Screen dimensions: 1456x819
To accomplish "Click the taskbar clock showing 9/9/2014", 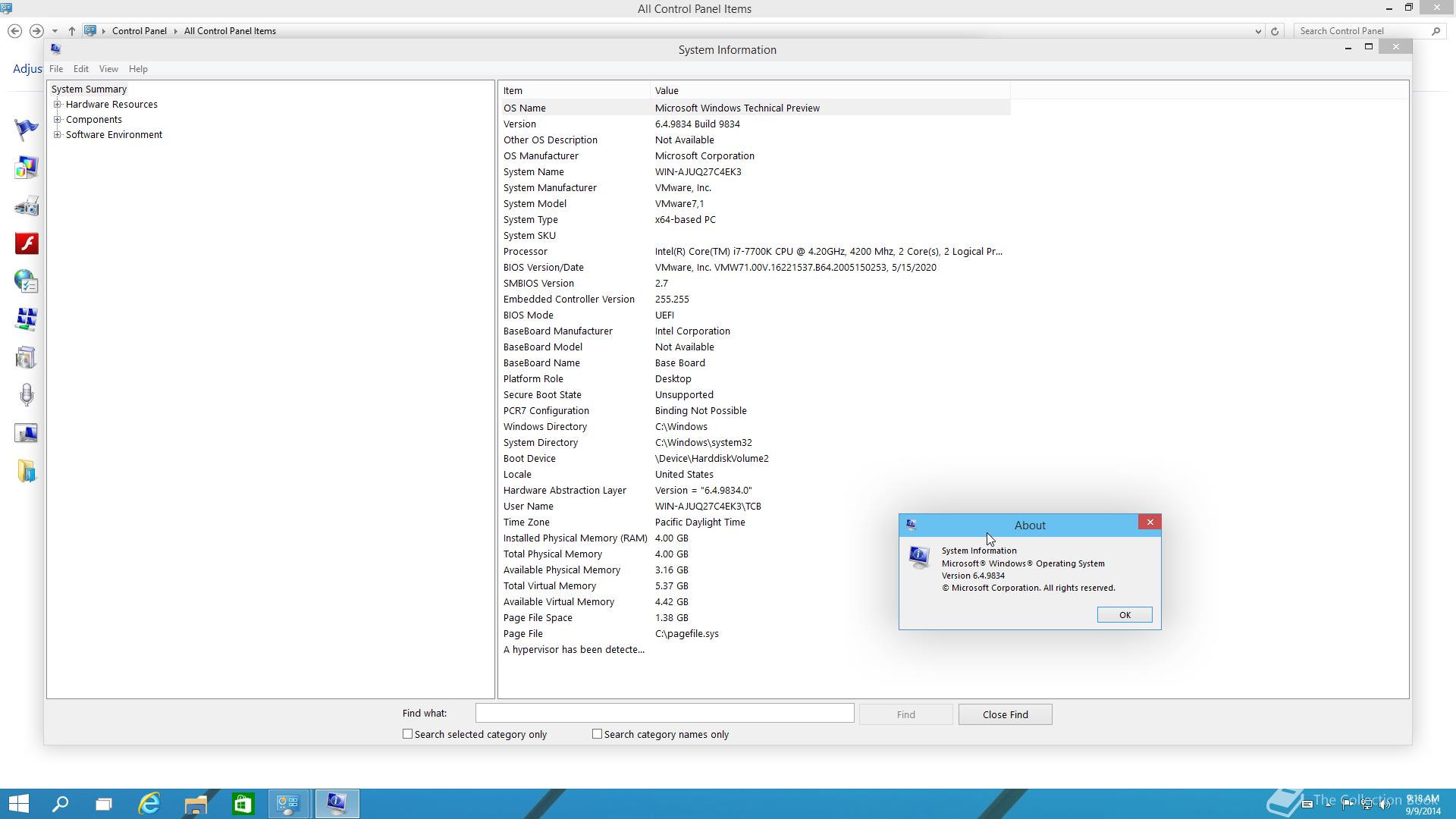I will (1422, 805).
